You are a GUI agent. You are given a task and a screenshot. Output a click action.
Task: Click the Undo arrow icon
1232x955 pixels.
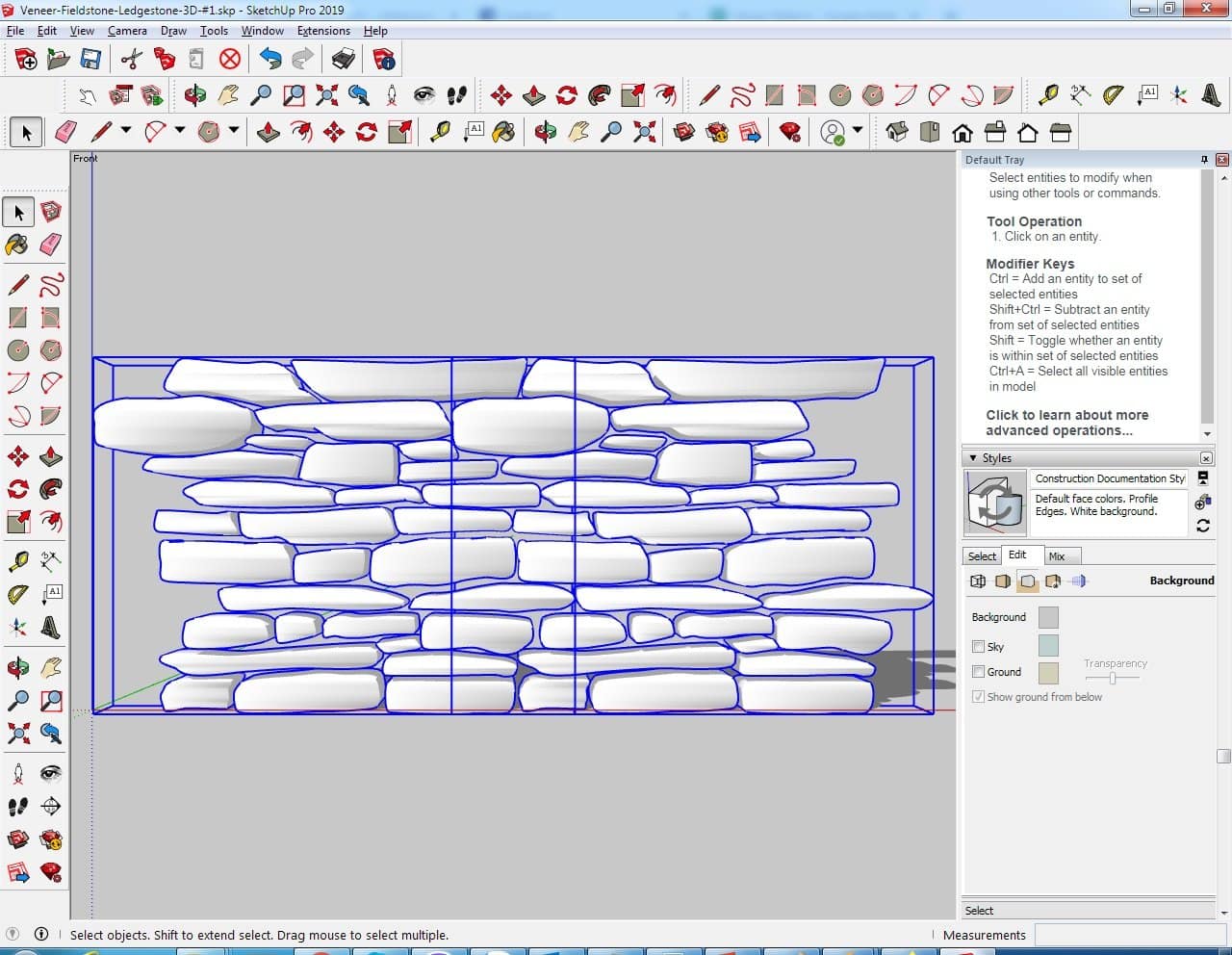270,60
